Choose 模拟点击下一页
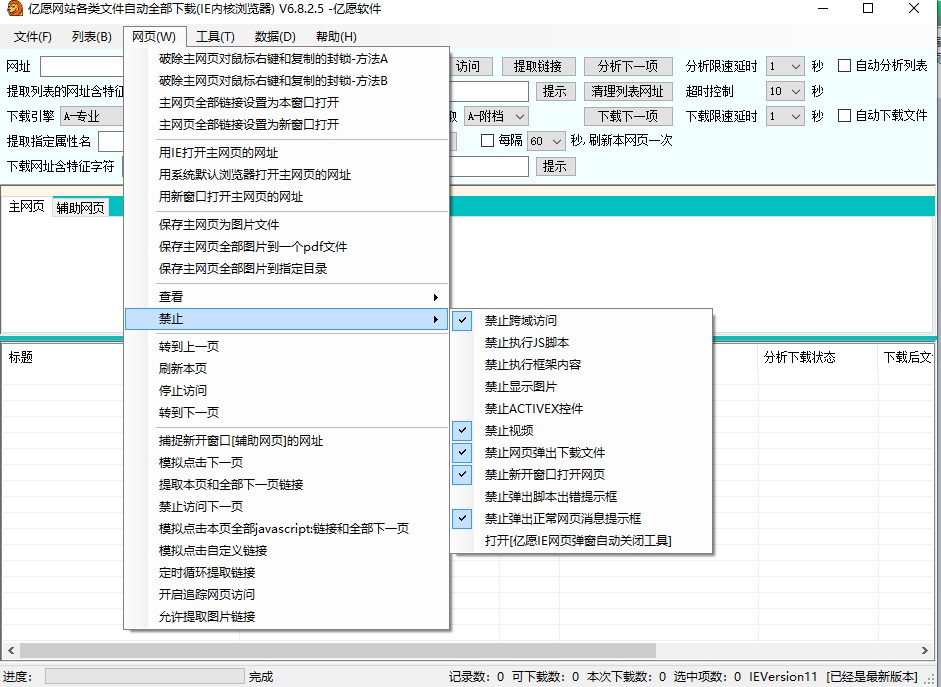The width and height of the screenshot is (941, 687). (x=287, y=463)
